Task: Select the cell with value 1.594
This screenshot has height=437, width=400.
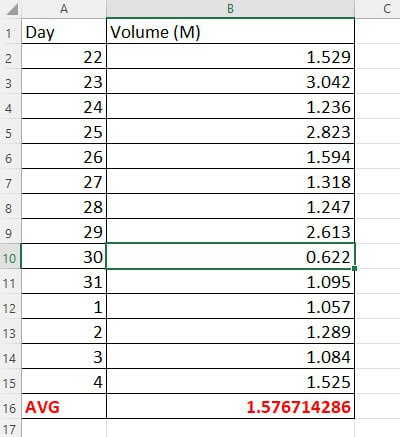Action: pos(230,156)
